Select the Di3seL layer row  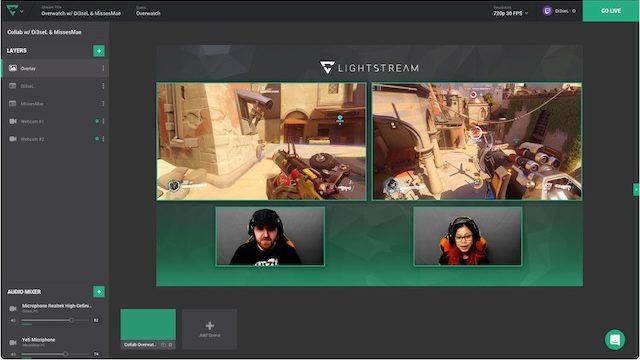coord(56,86)
